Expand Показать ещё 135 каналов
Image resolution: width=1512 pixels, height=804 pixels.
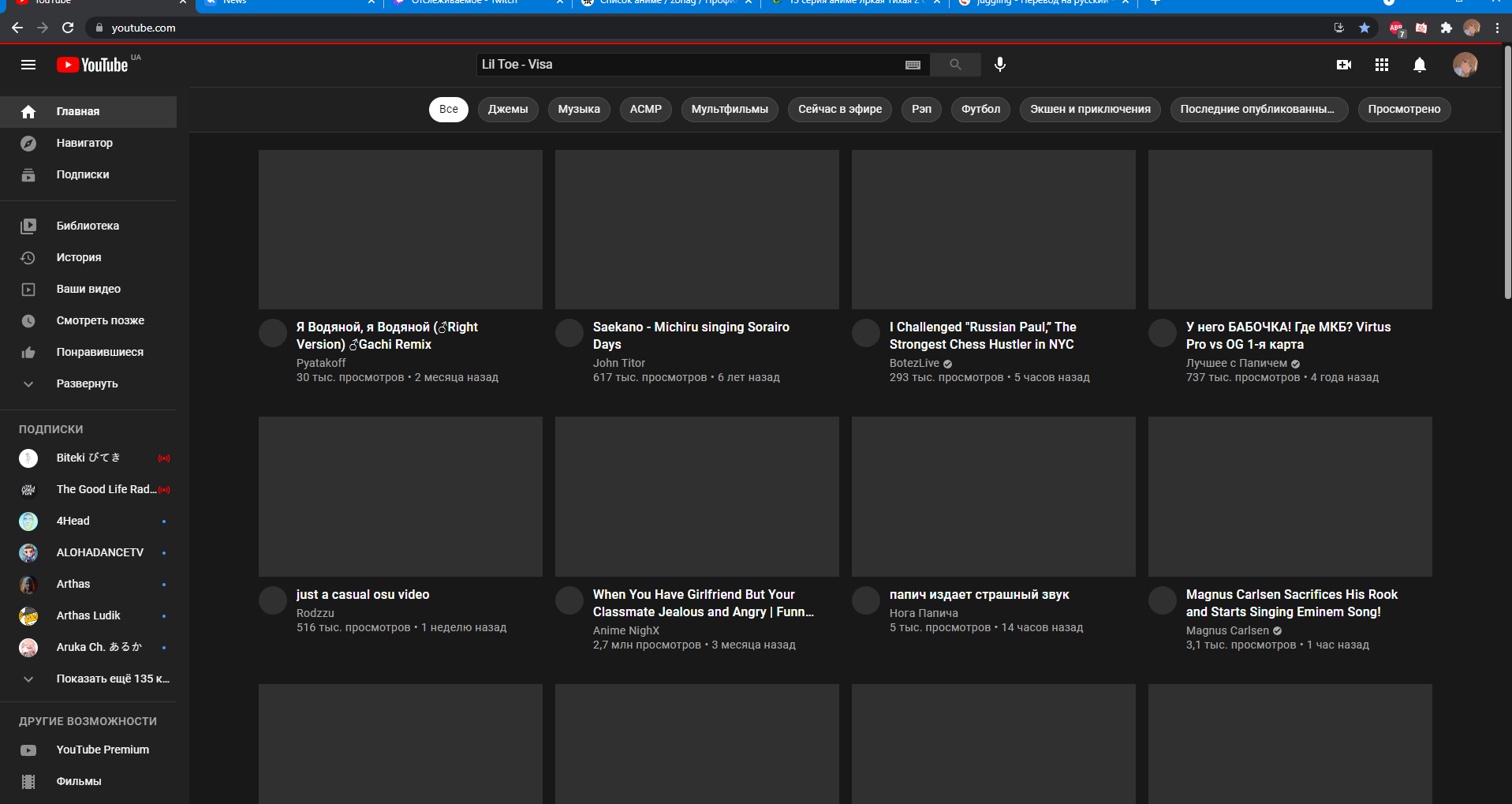tap(88, 679)
